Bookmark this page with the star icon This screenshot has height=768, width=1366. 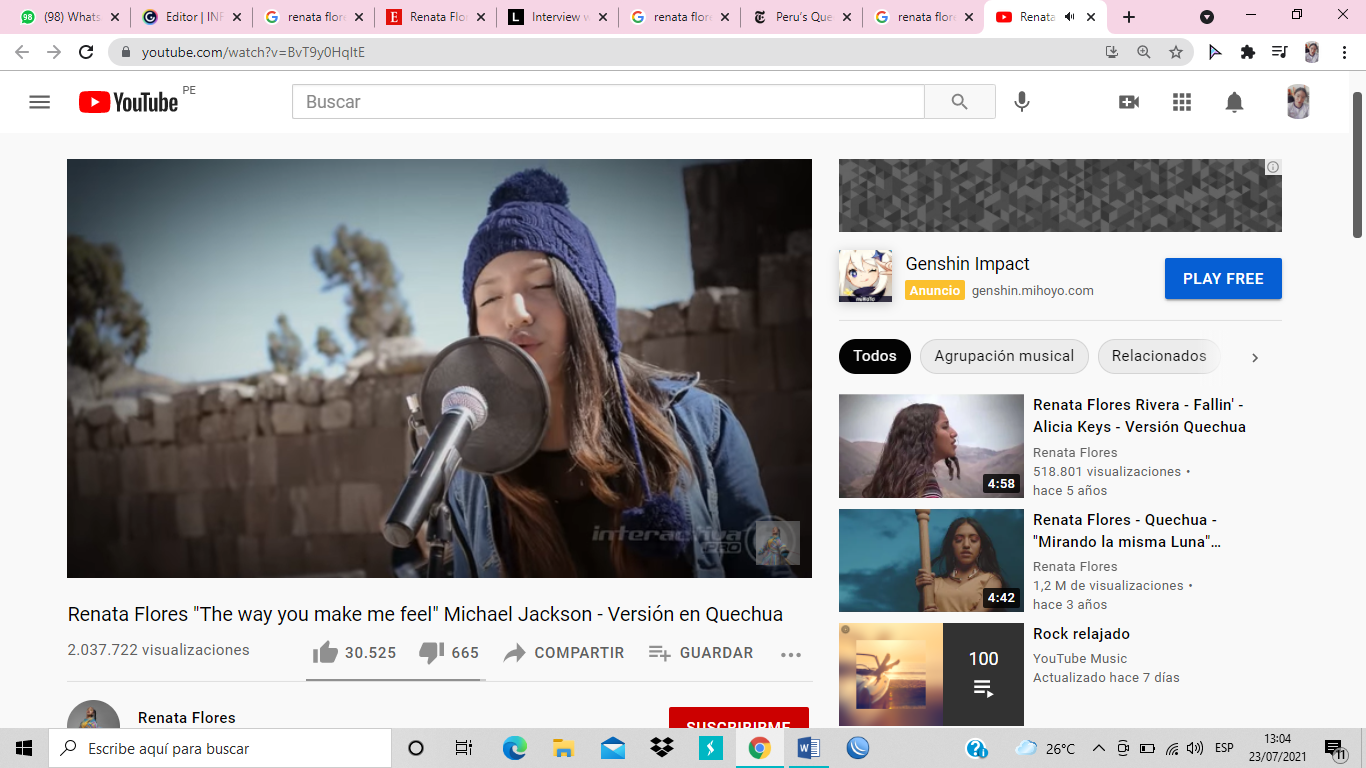pyautogui.click(x=1176, y=52)
